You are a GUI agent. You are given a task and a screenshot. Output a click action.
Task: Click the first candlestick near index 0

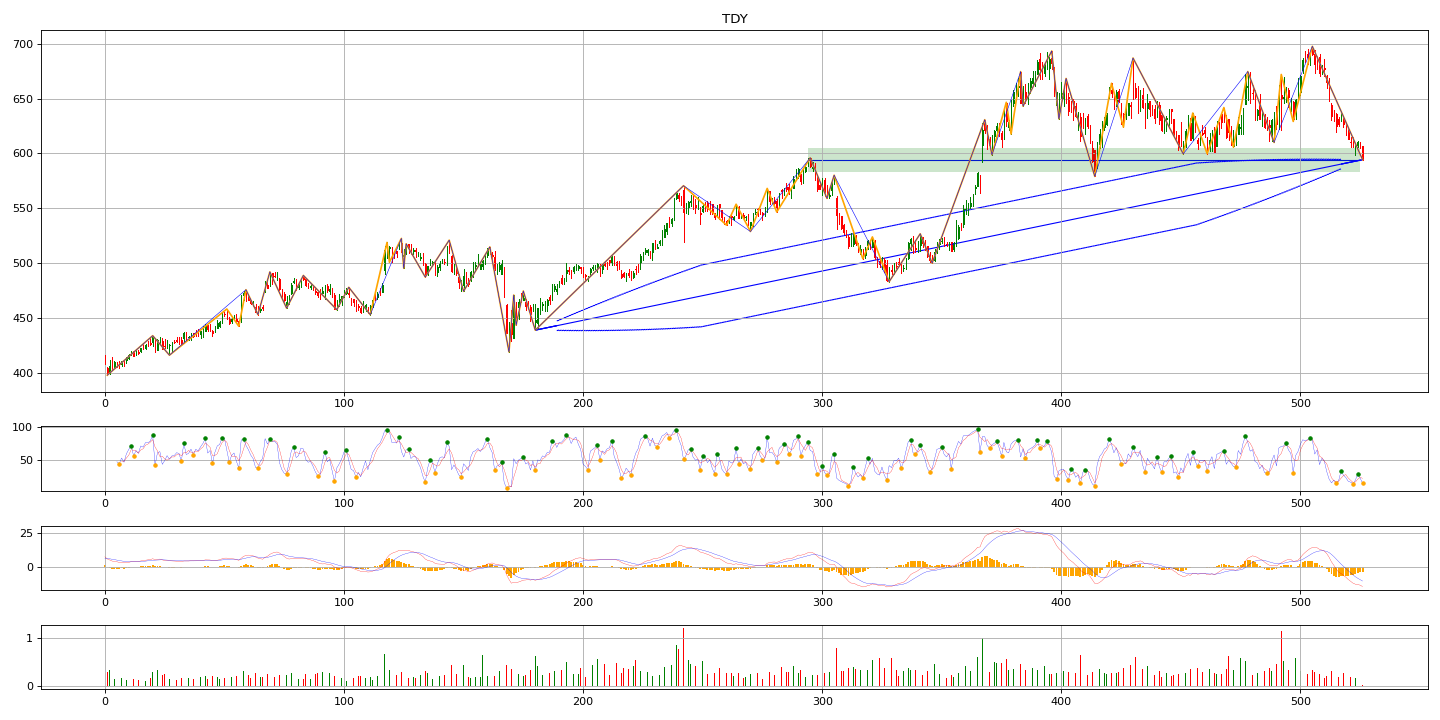coord(106,366)
